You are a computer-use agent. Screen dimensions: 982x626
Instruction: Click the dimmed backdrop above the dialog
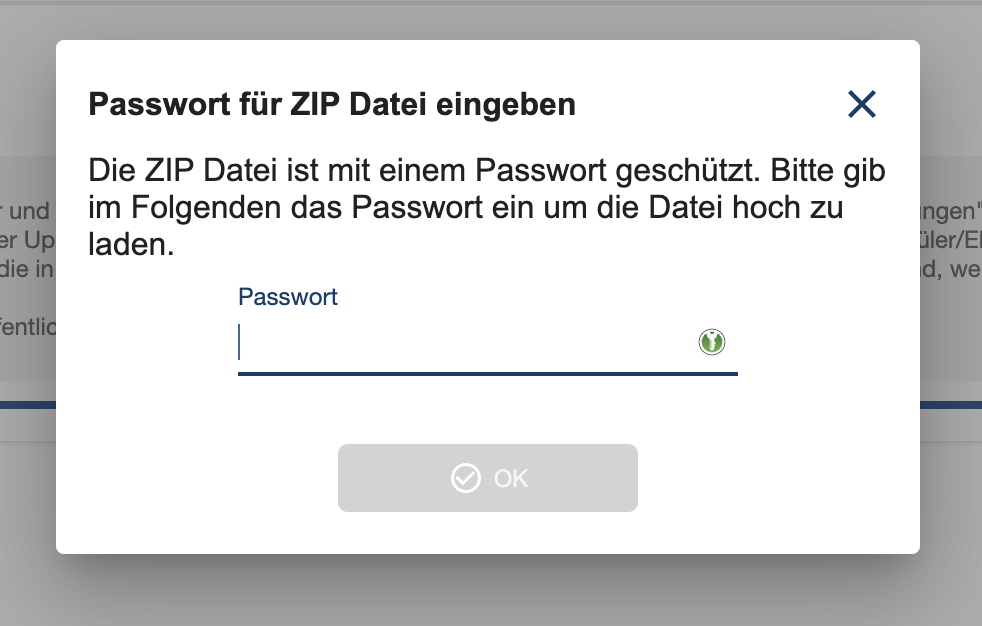pos(488,20)
